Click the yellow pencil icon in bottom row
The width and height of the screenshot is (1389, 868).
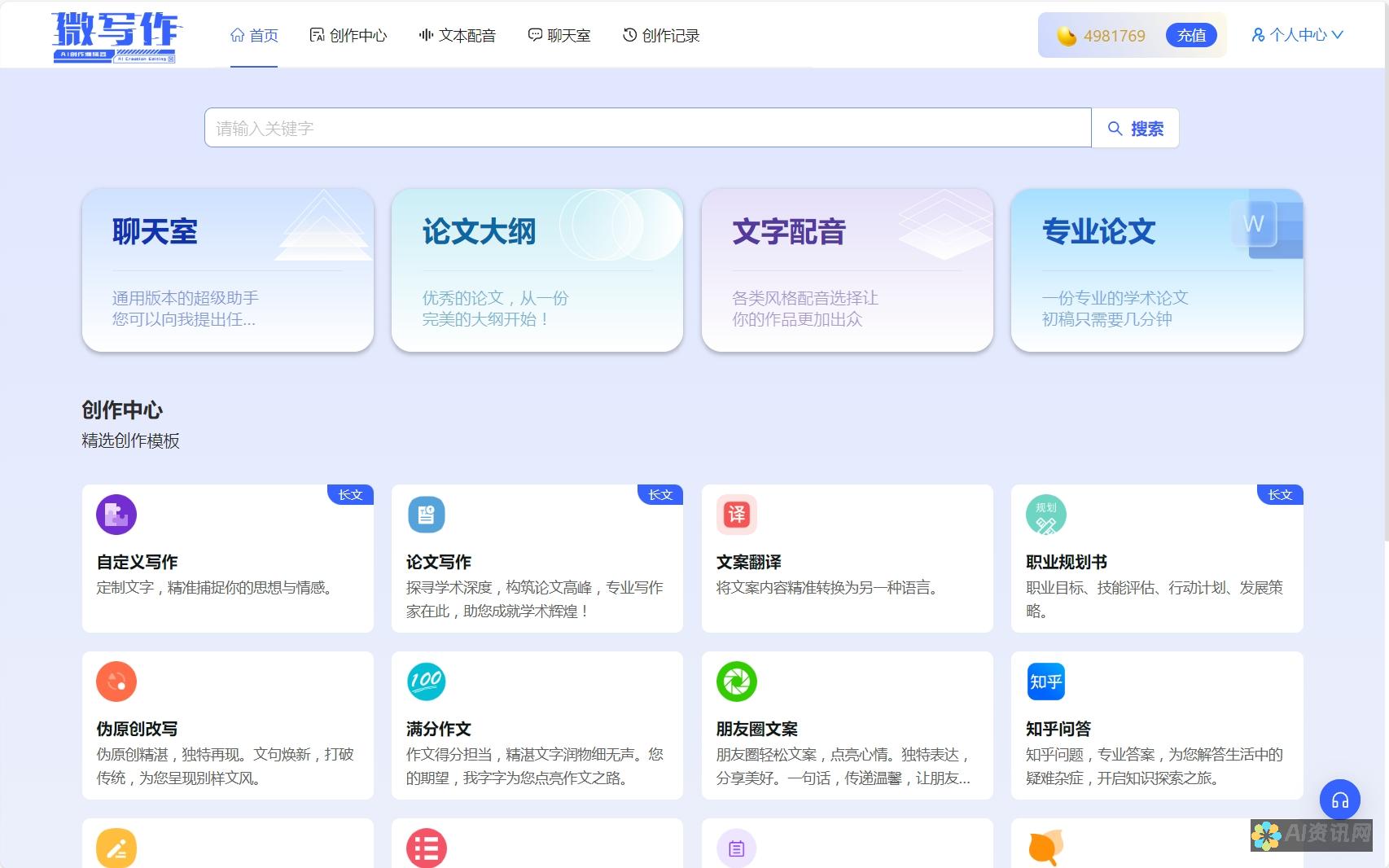(116, 848)
